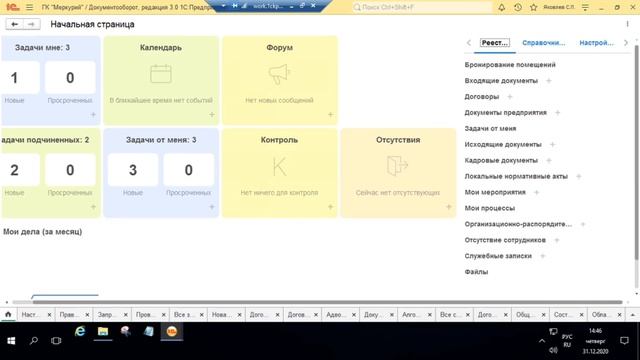Expand open windows list arrow
Screen dimensions: 640x360
click(633, 315)
